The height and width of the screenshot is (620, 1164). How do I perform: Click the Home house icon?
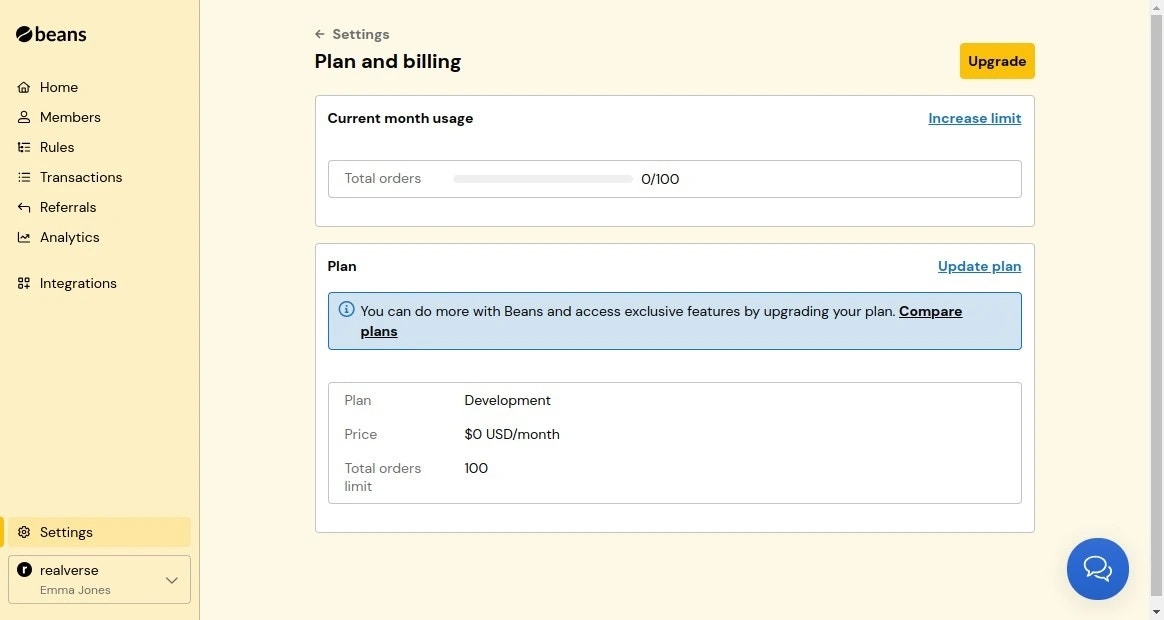pyautogui.click(x=24, y=88)
